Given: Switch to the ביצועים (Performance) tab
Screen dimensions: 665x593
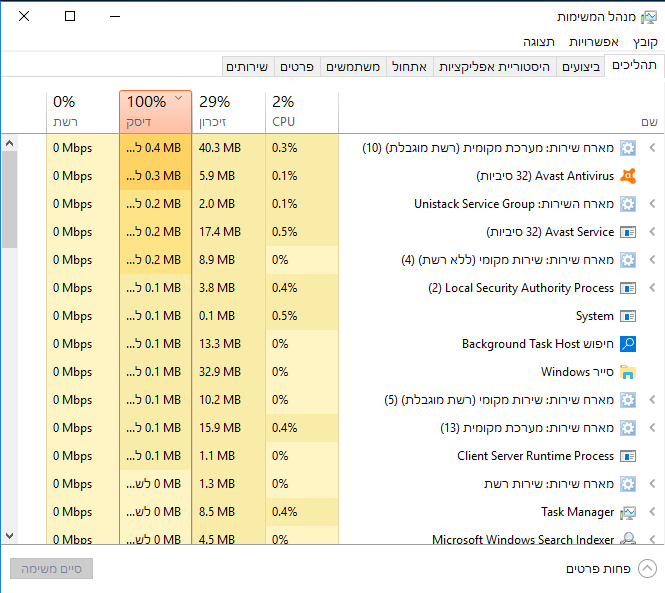Looking at the screenshot, I should (581, 67).
